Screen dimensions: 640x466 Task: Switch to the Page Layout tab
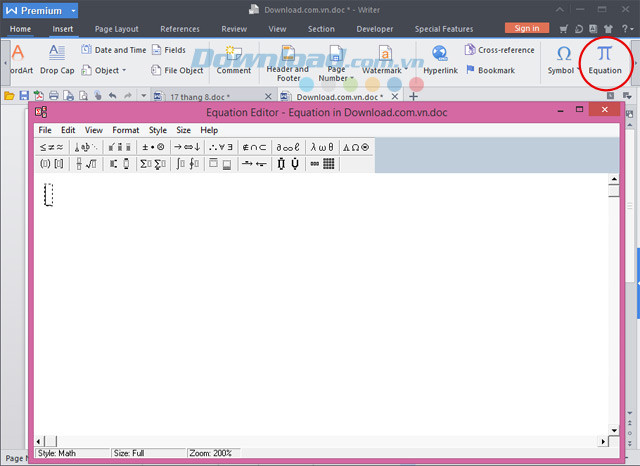[x=117, y=29]
